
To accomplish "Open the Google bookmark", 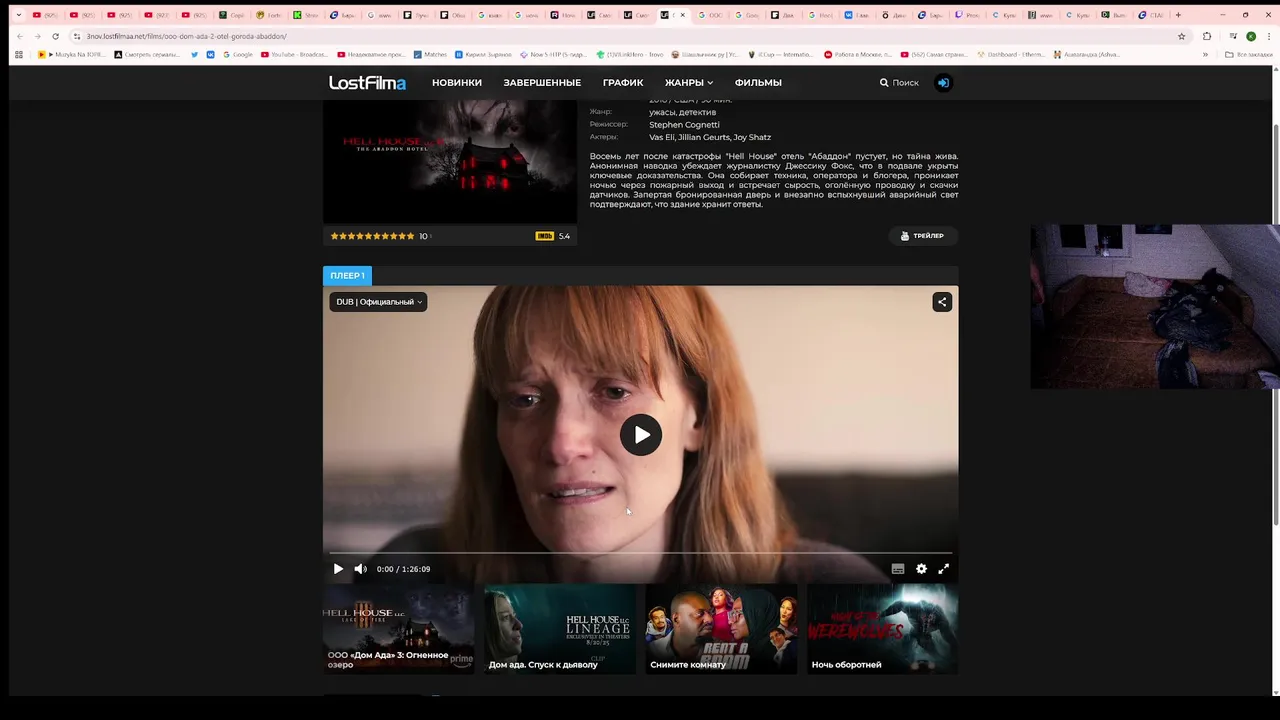I will 238,54.
